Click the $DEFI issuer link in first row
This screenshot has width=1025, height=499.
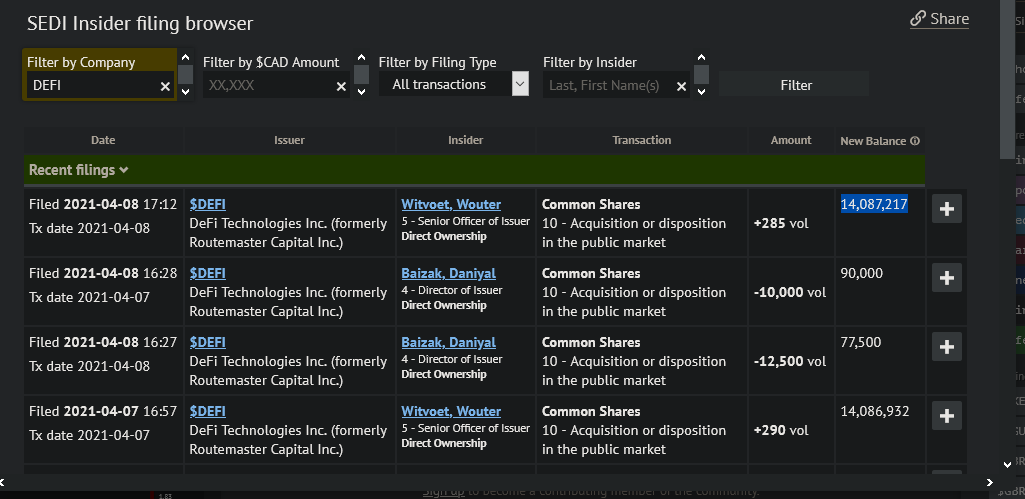pos(207,205)
